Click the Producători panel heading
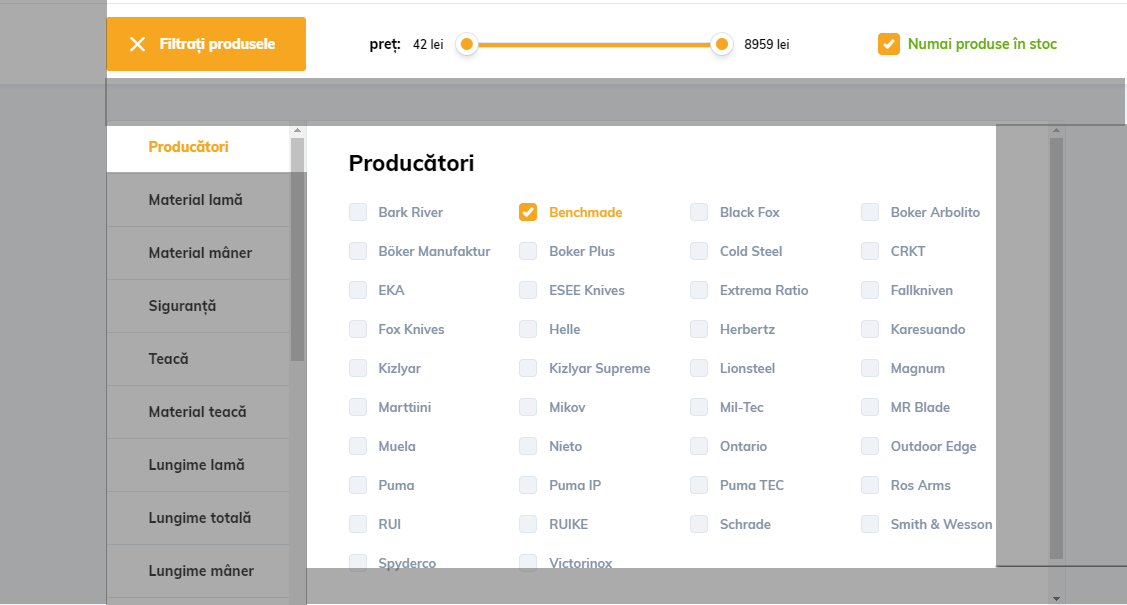 411,163
